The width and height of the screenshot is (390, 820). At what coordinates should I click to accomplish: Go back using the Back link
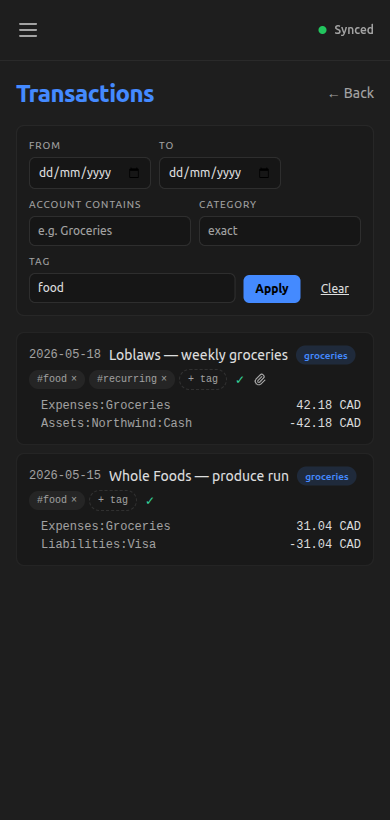coord(351,93)
